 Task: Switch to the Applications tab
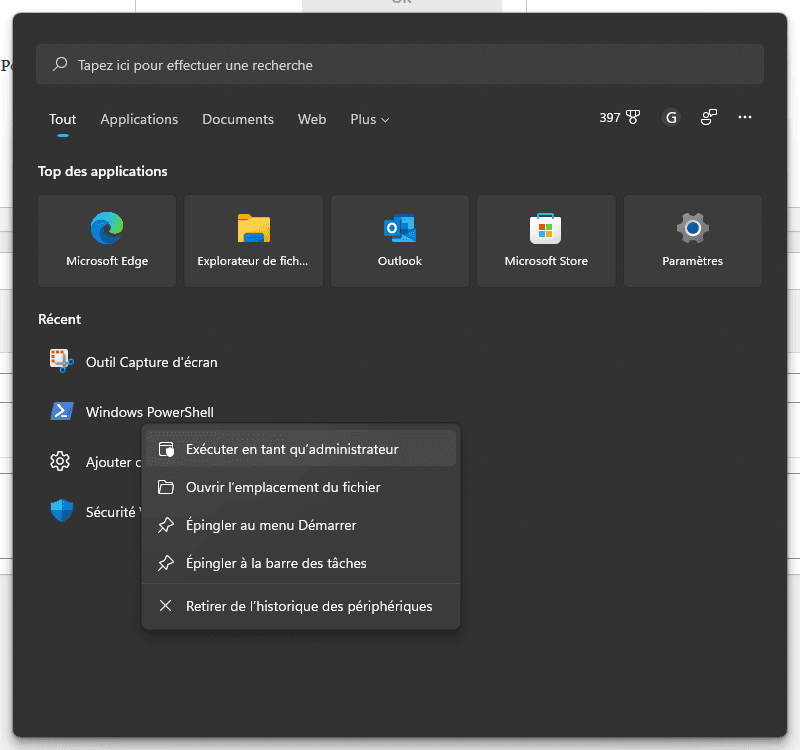[x=139, y=119]
